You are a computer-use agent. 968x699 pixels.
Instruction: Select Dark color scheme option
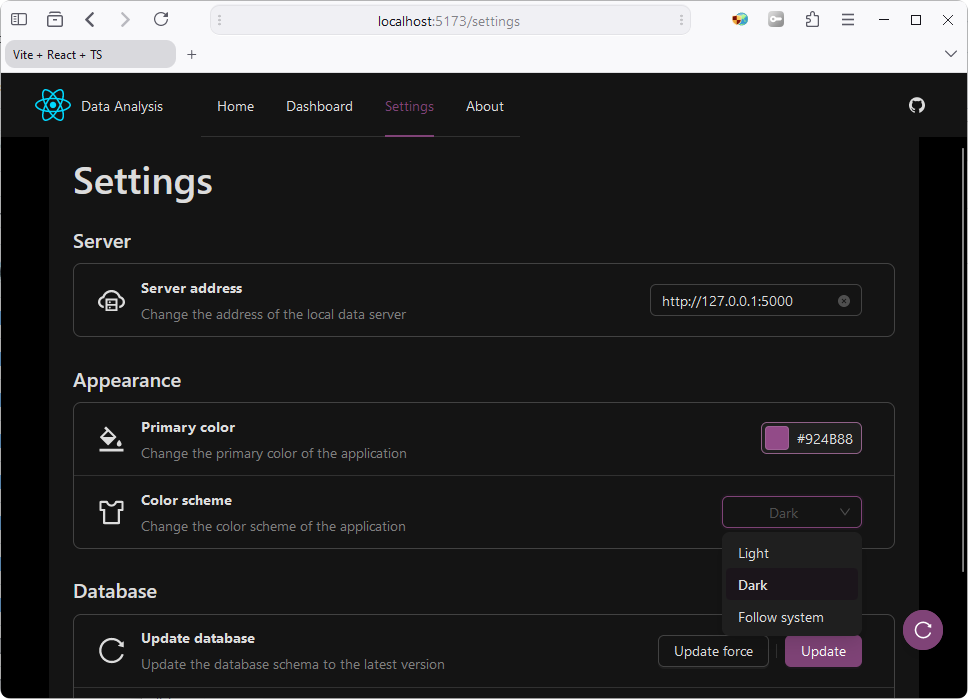tap(791, 585)
